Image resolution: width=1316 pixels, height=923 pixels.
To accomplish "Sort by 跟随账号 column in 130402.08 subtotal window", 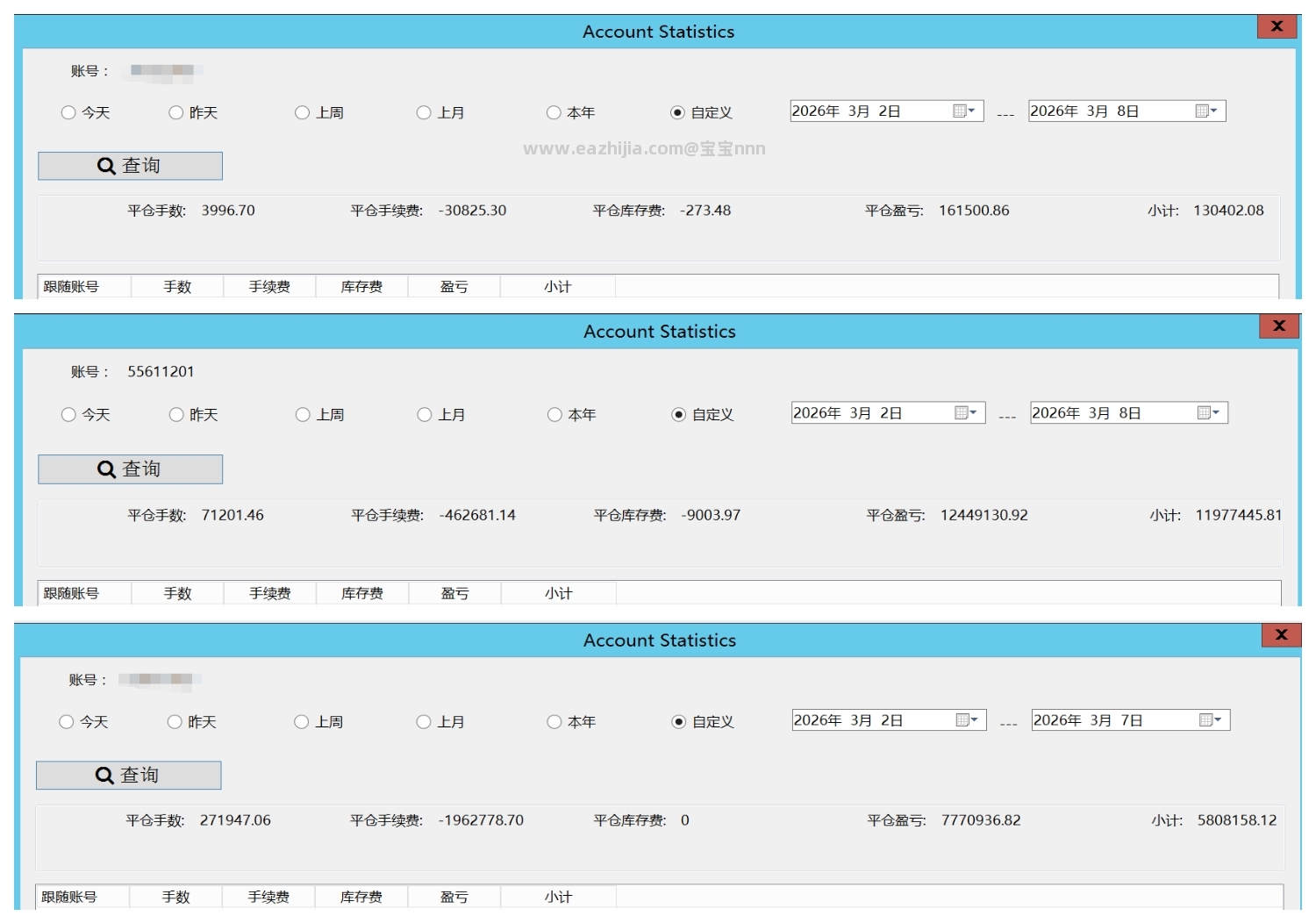I will point(84,287).
